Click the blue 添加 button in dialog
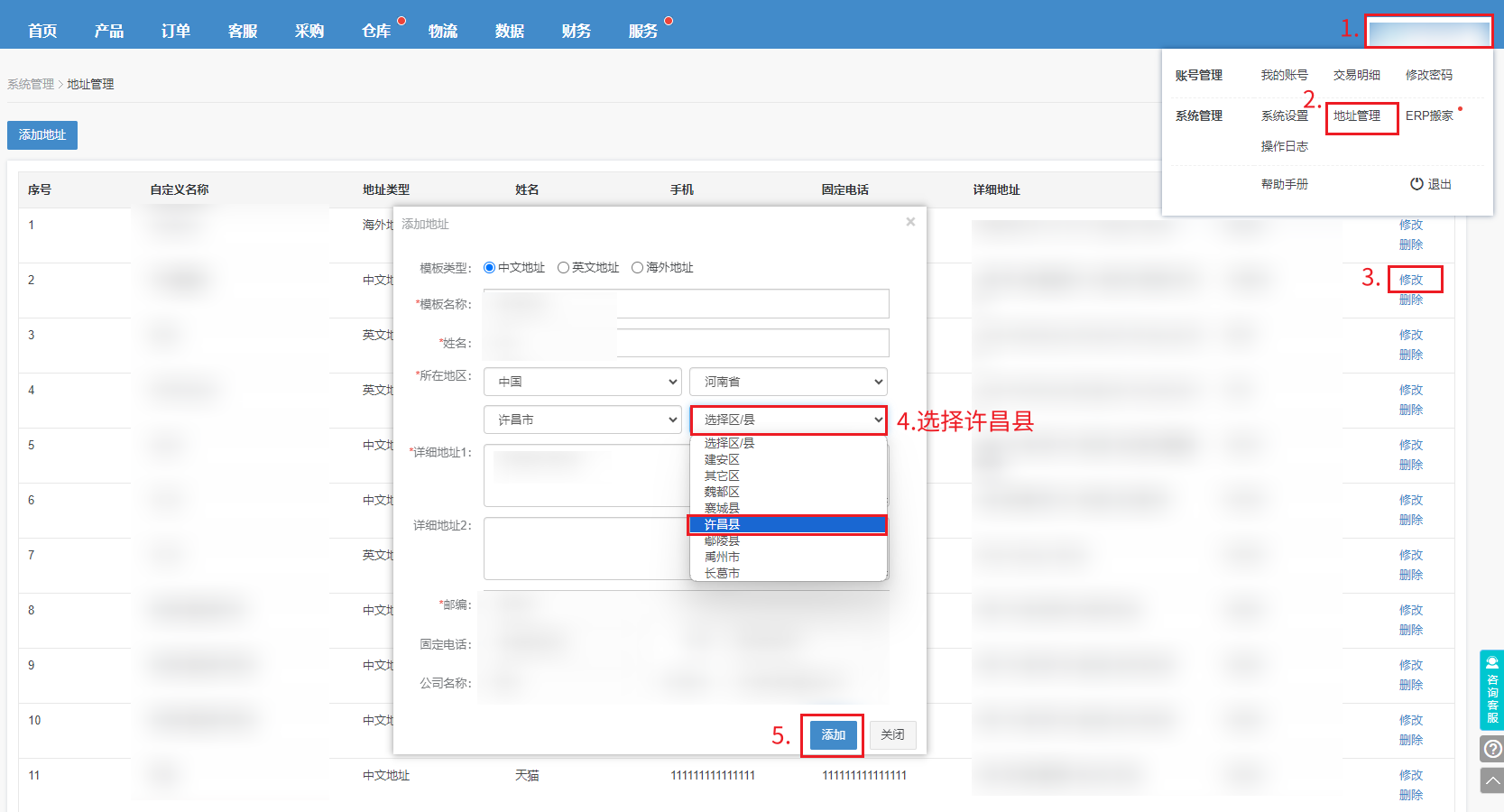 833,735
